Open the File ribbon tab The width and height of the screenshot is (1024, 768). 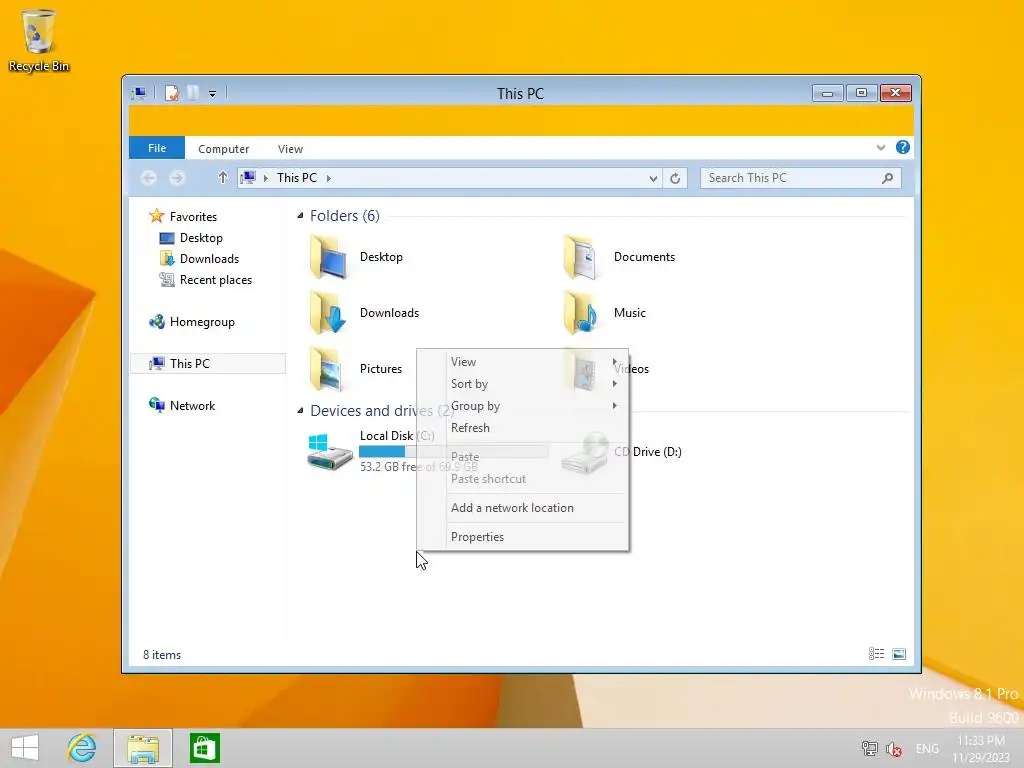(x=157, y=148)
